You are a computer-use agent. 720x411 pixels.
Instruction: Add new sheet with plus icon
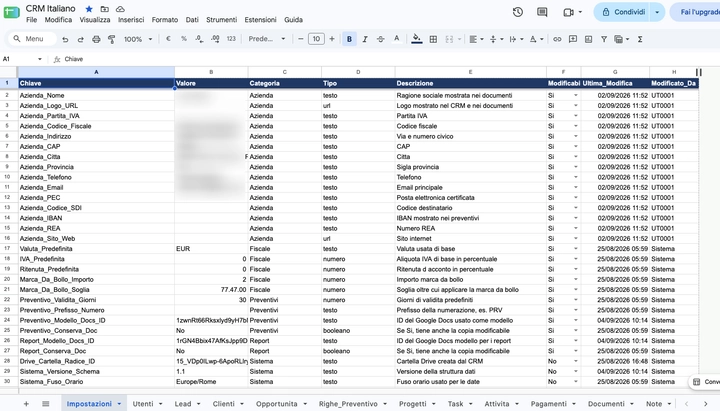pos(26,404)
